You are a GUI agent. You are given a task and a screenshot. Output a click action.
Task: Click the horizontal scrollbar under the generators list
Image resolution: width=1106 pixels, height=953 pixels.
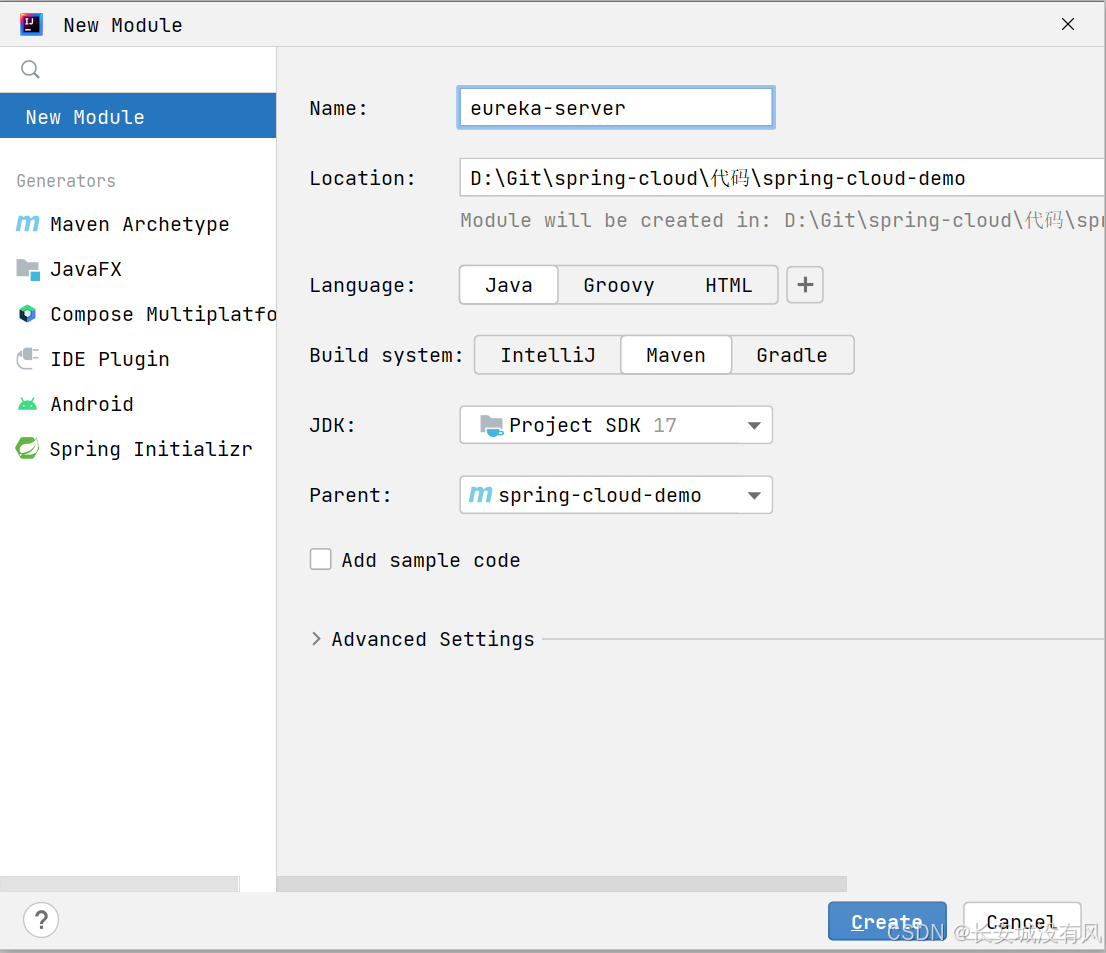[x=119, y=884]
